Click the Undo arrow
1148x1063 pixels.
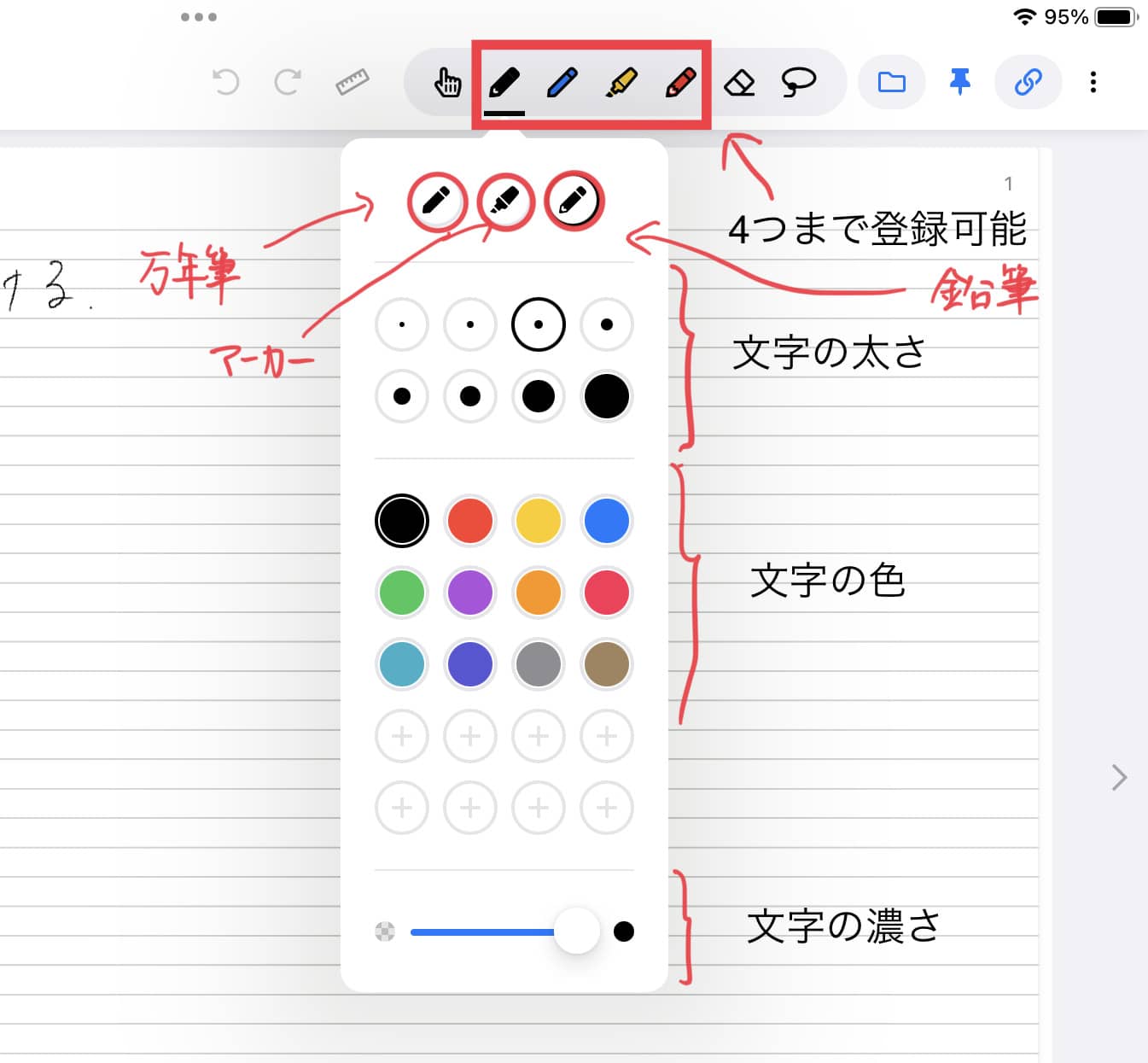225,82
